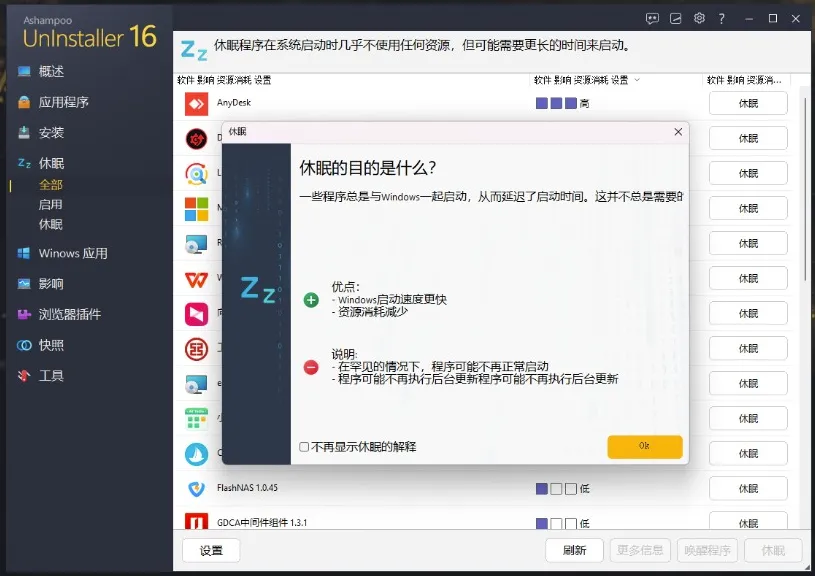
Task: Switch to the 影响 section
Action: (x=49, y=284)
